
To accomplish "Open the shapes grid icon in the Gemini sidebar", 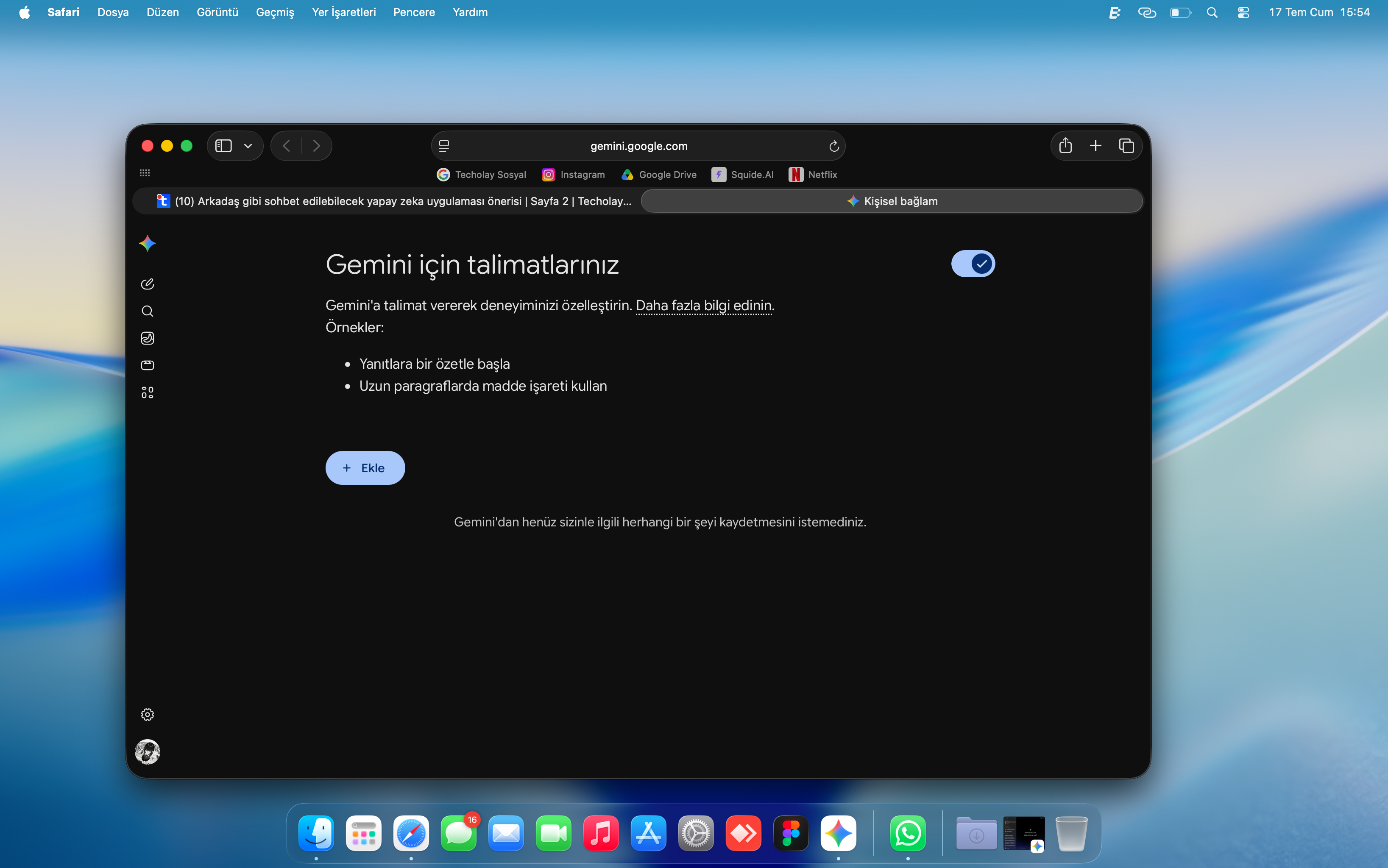I will point(148,392).
